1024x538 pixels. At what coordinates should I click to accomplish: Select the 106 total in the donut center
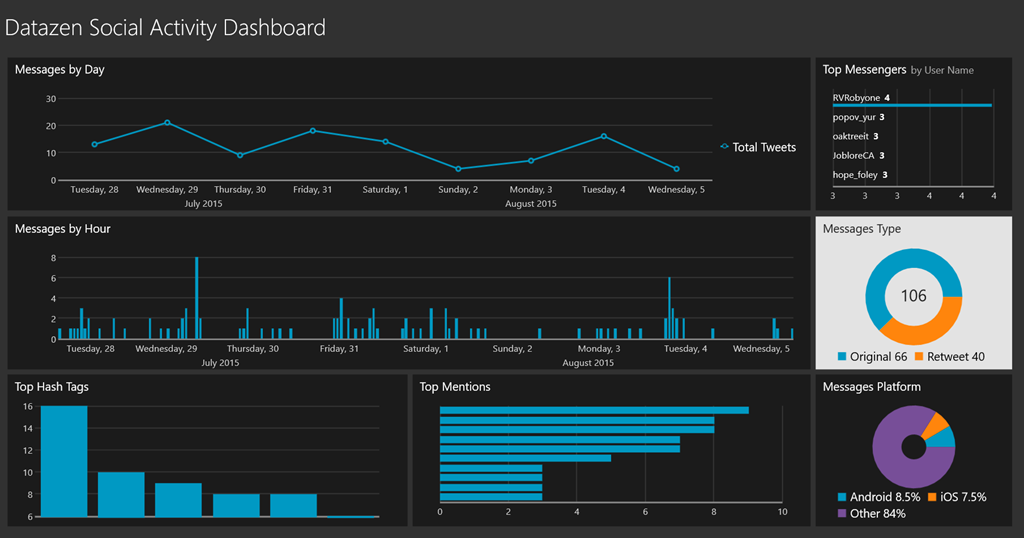pos(914,296)
